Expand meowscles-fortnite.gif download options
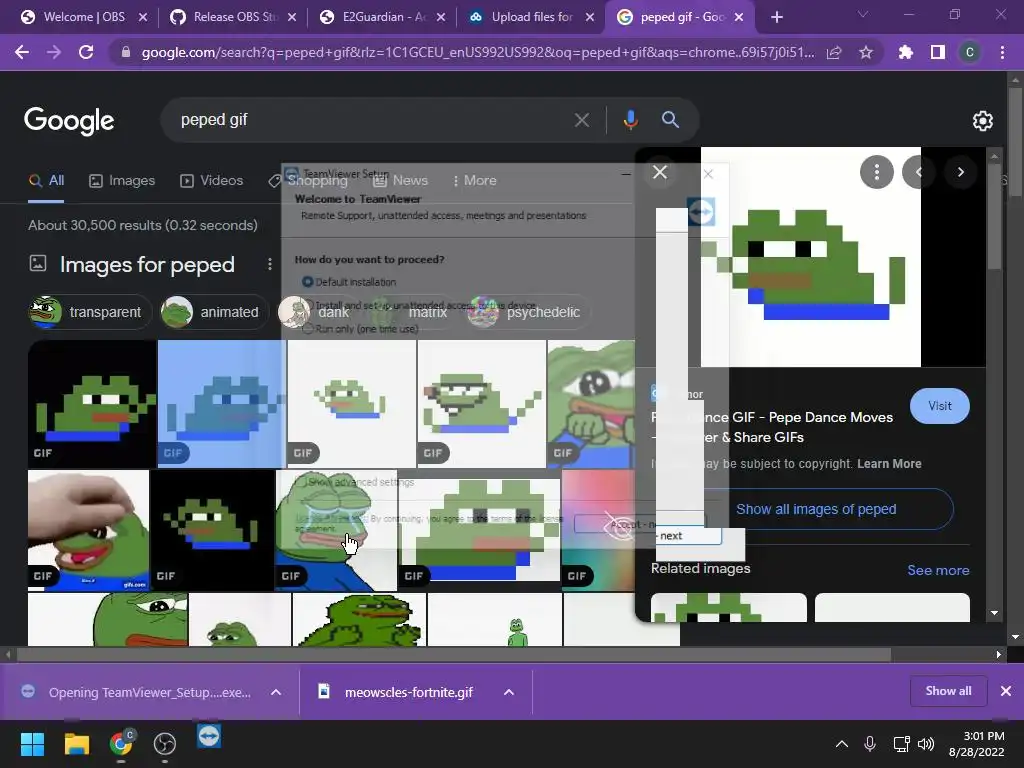The height and width of the screenshot is (768, 1024). pyautogui.click(x=509, y=692)
